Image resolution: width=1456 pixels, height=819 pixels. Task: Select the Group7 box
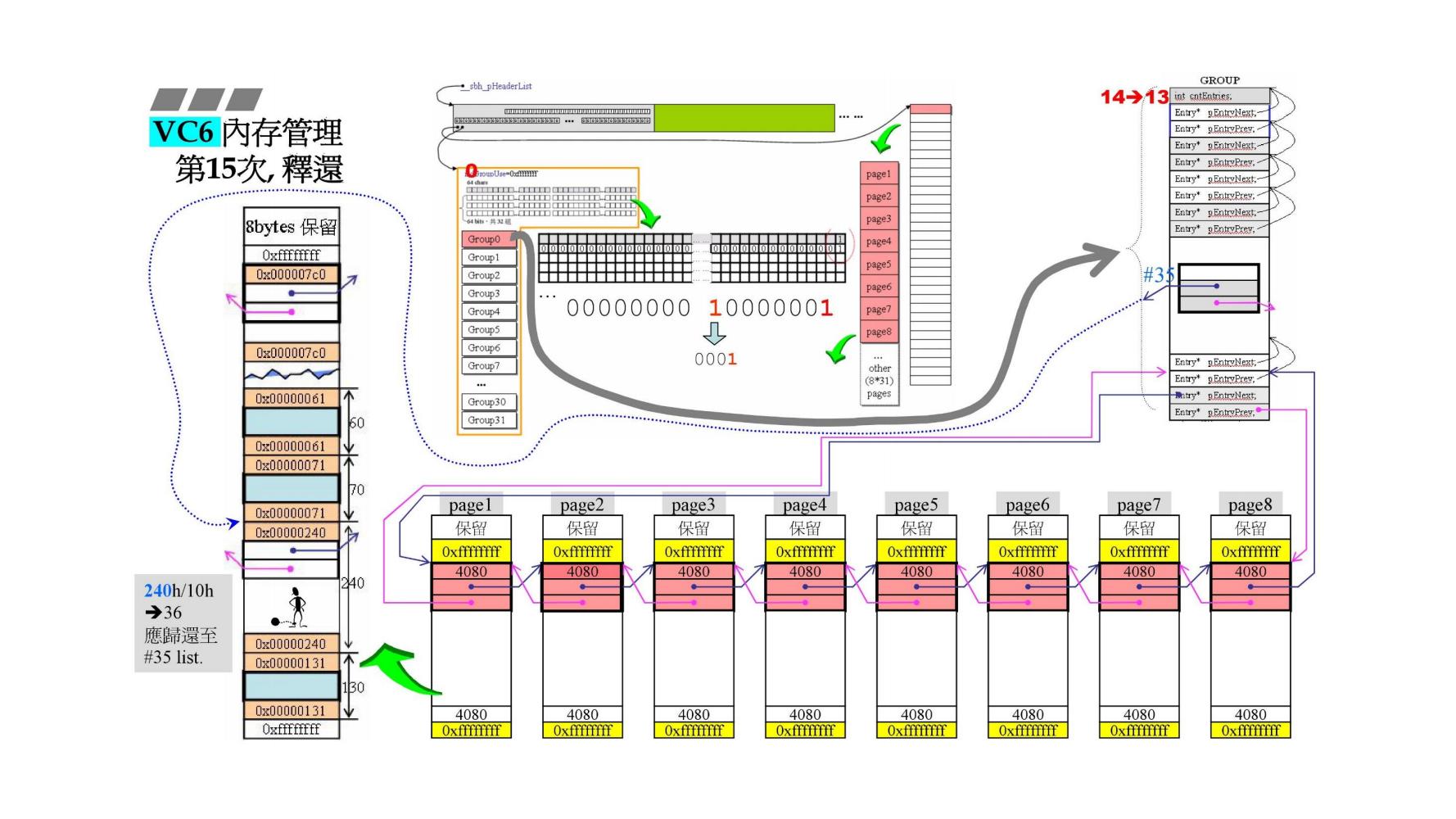coord(488,365)
